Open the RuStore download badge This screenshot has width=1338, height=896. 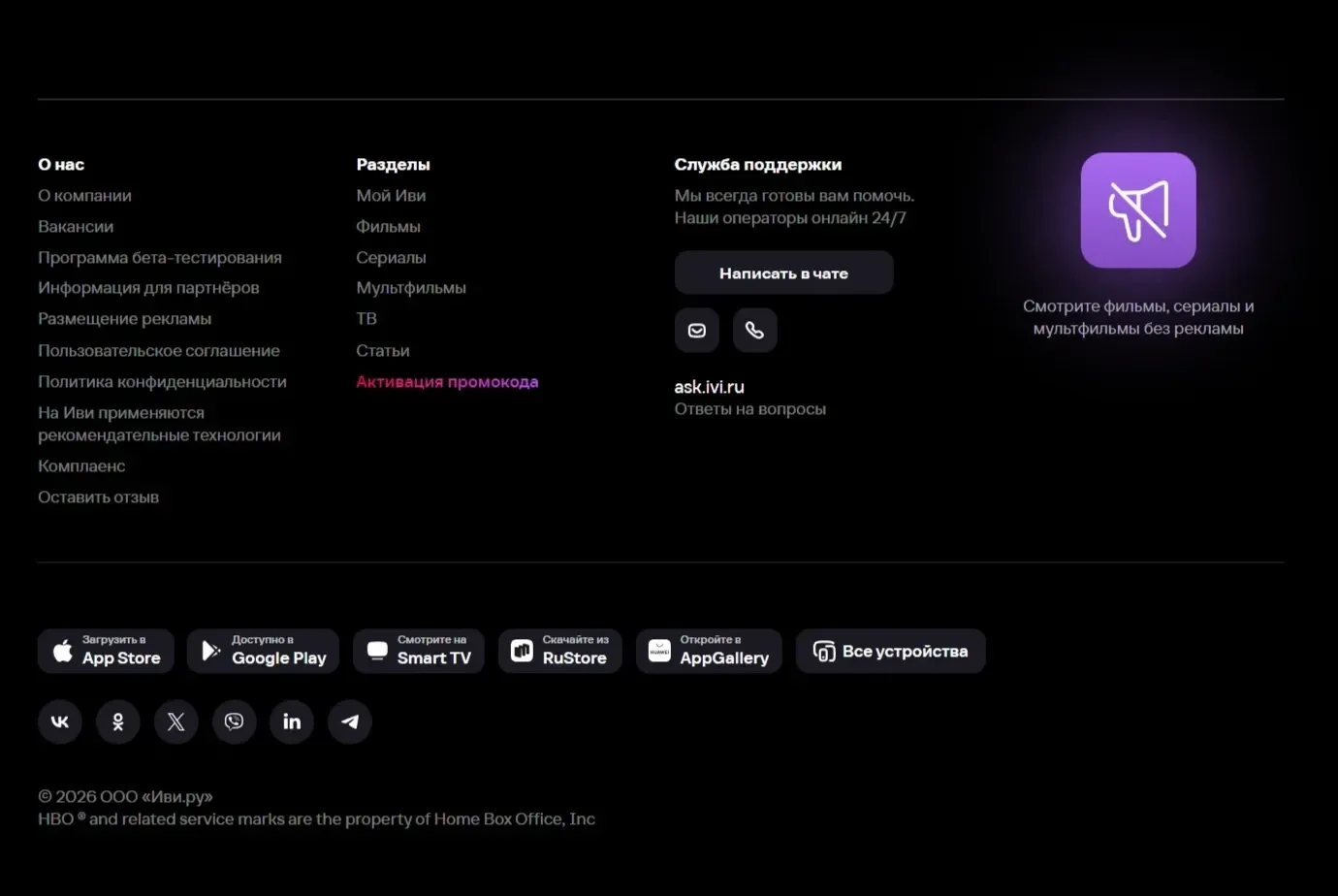point(560,651)
